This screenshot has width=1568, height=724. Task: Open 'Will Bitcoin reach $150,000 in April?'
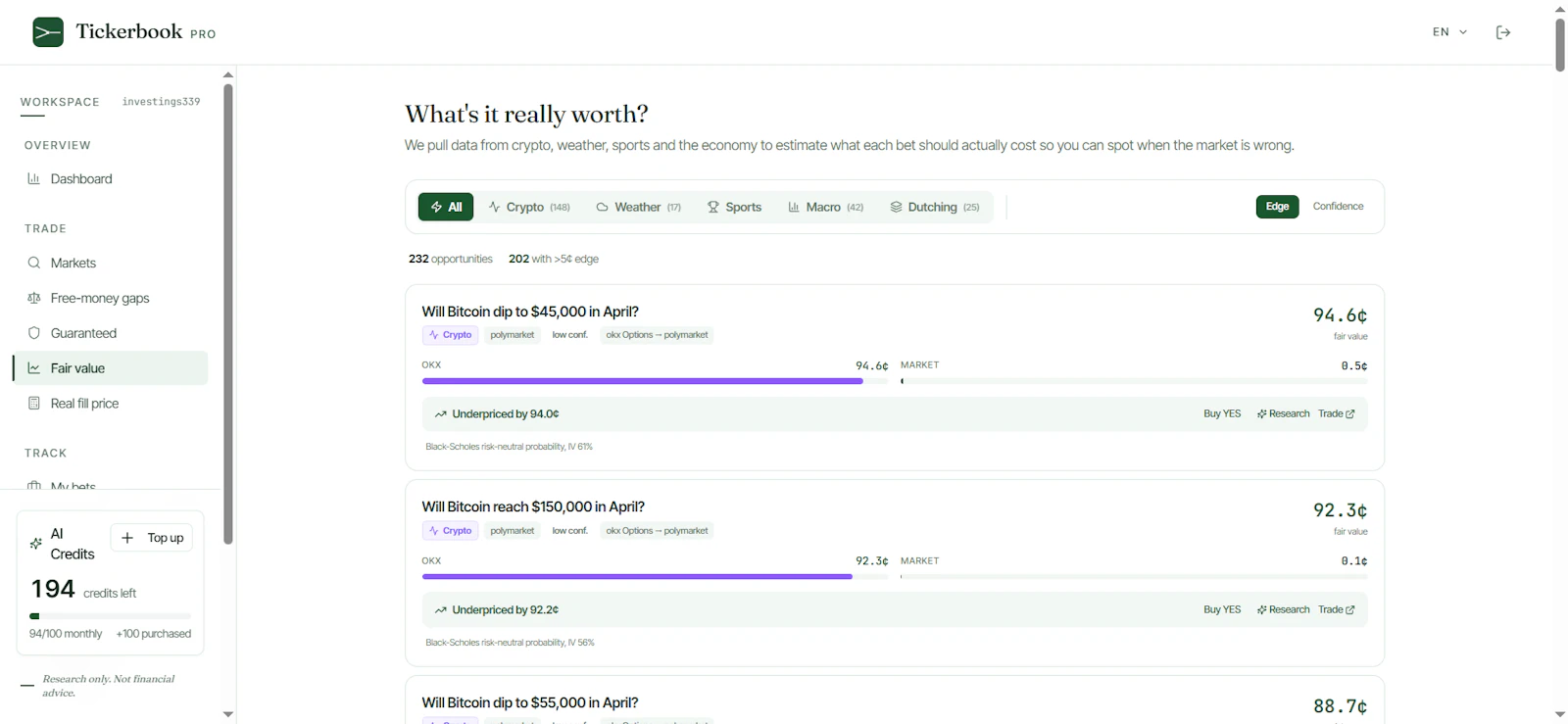coord(533,507)
